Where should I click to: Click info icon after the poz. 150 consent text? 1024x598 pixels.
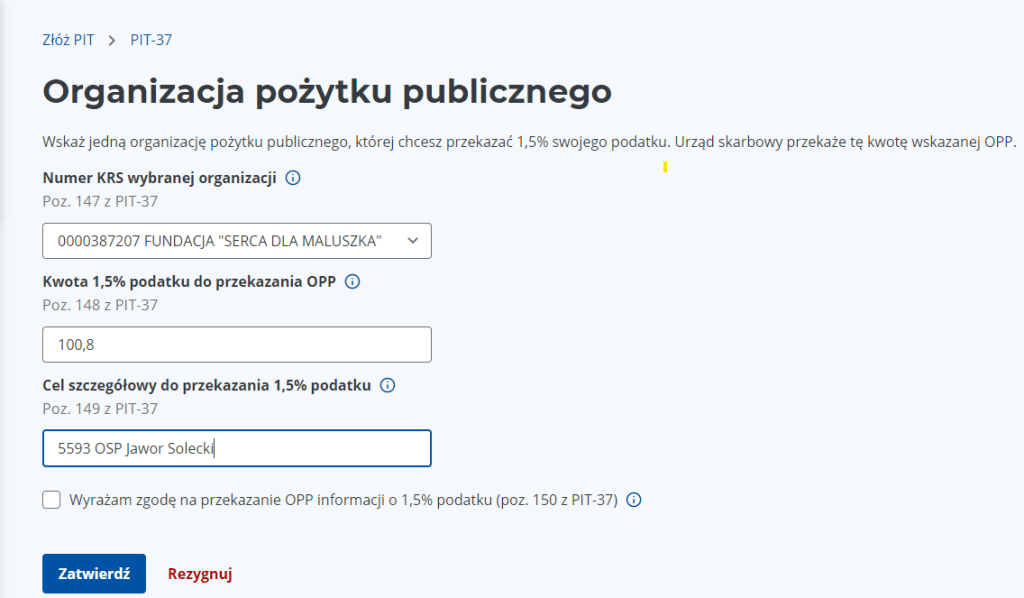tap(633, 500)
